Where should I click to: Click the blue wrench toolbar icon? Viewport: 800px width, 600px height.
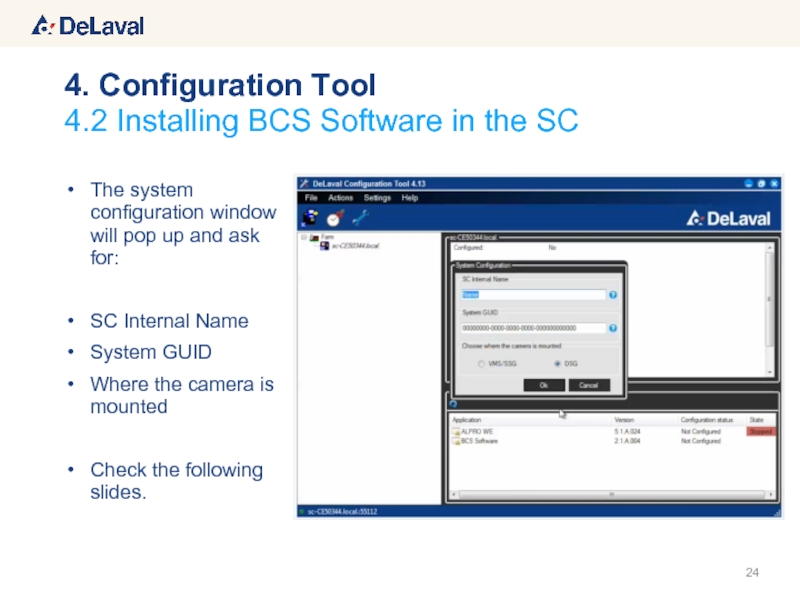pyautogui.click(x=360, y=217)
